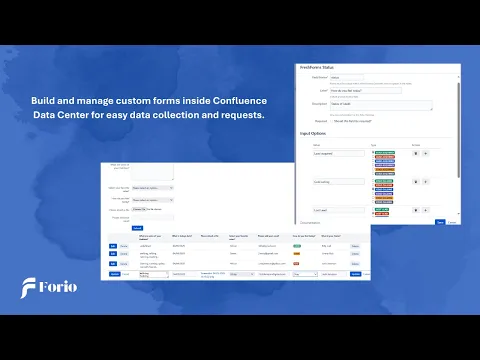Click the blue Submit button on the form
Screen dimensions: 480x360
(x=137, y=228)
